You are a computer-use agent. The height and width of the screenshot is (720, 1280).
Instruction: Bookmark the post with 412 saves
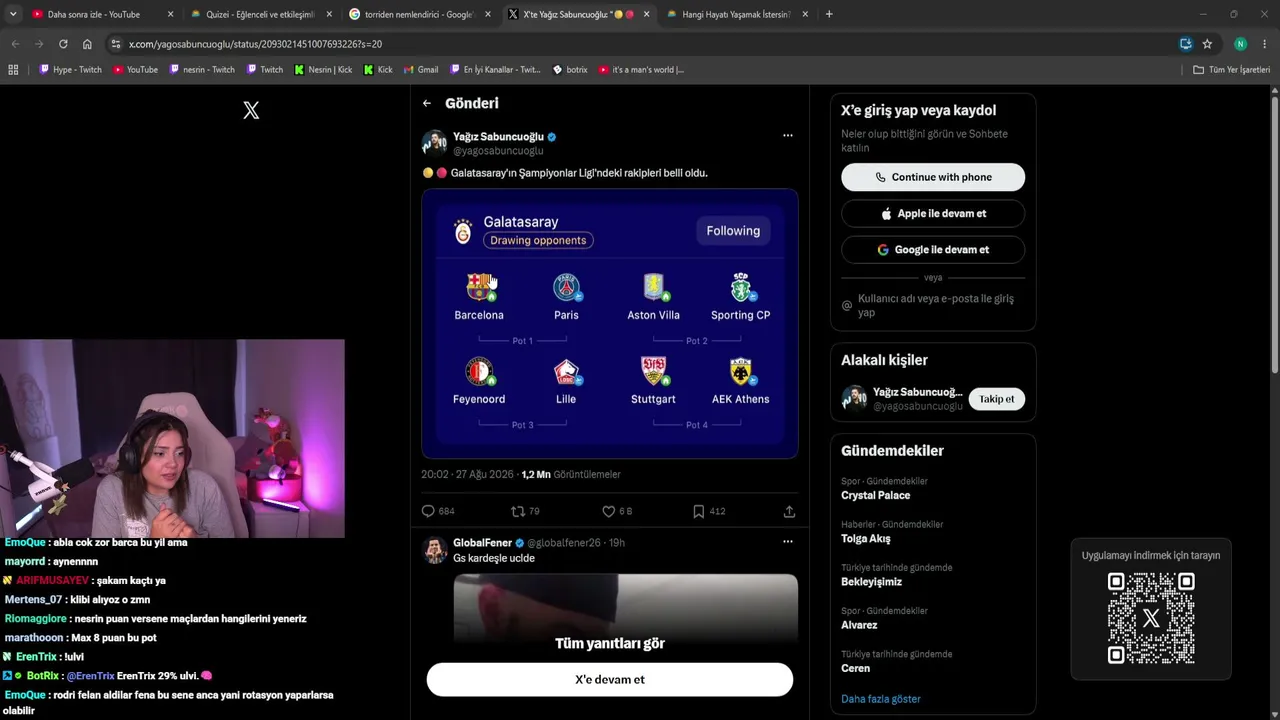tap(698, 511)
